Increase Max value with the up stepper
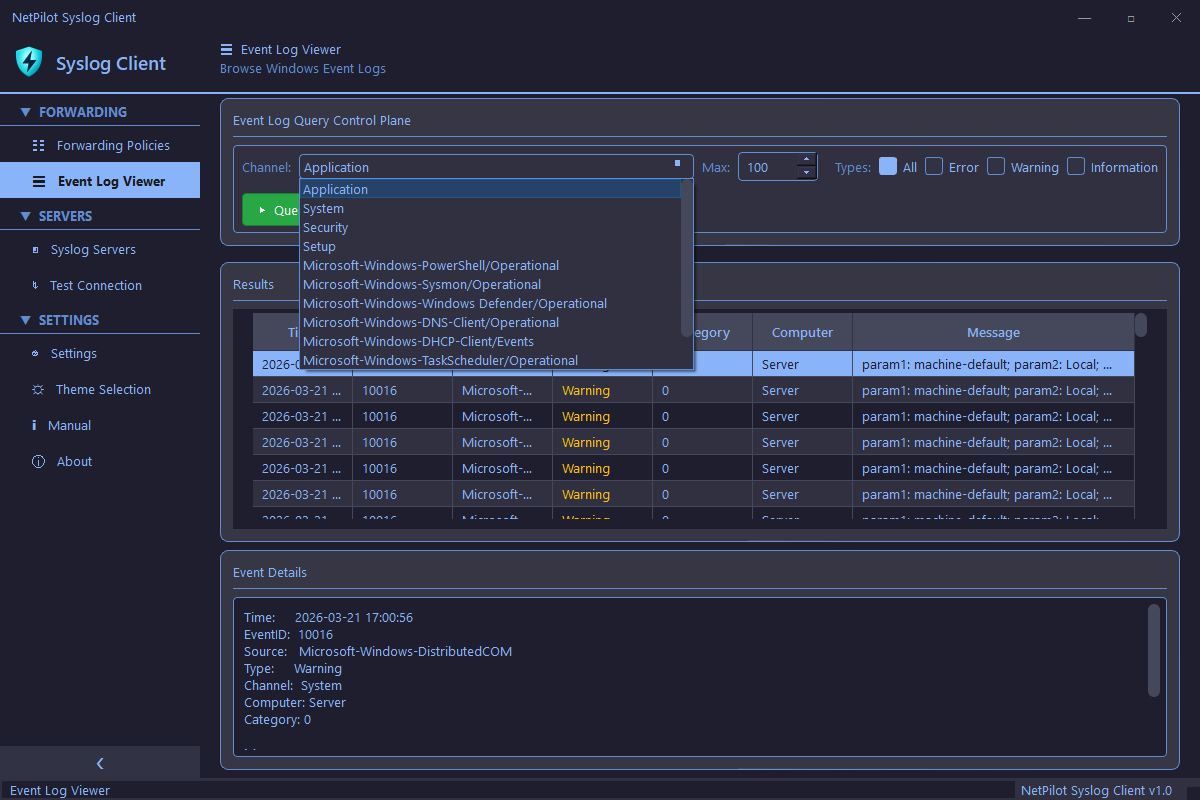 point(806,161)
